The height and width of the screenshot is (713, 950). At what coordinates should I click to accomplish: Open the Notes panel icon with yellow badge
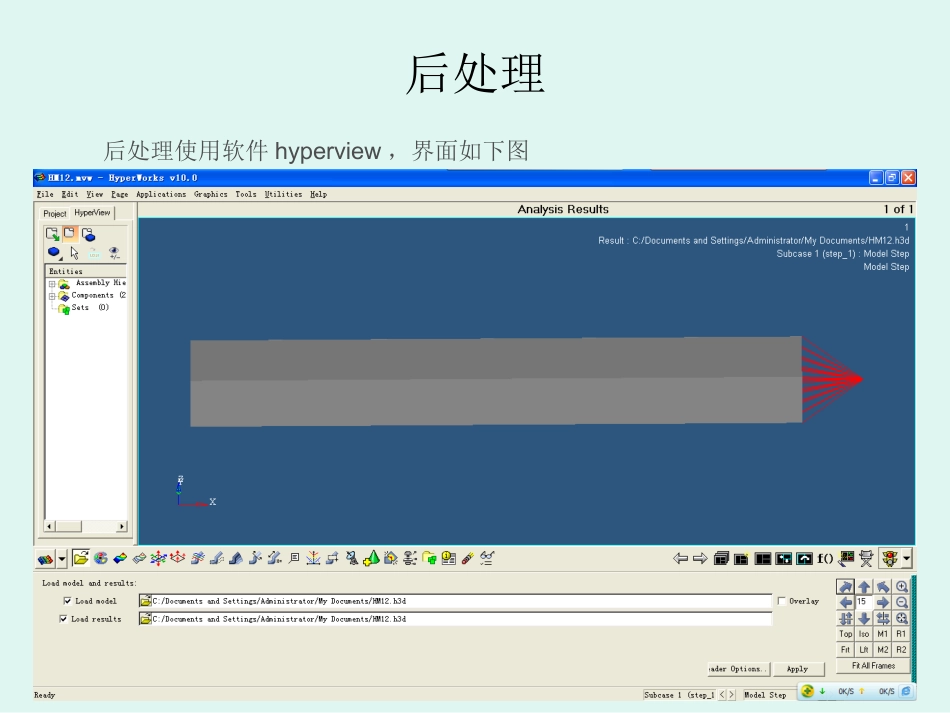[448, 558]
